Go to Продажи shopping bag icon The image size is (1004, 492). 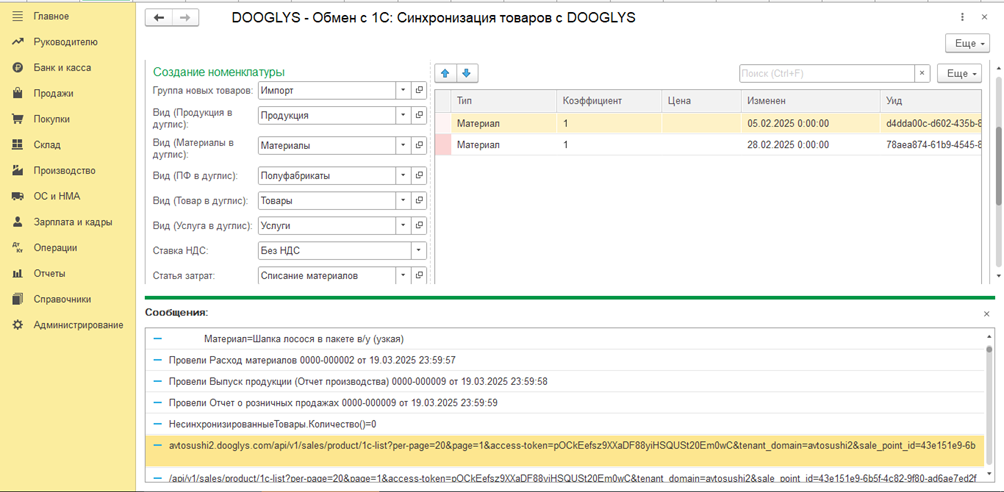coord(18,94)
